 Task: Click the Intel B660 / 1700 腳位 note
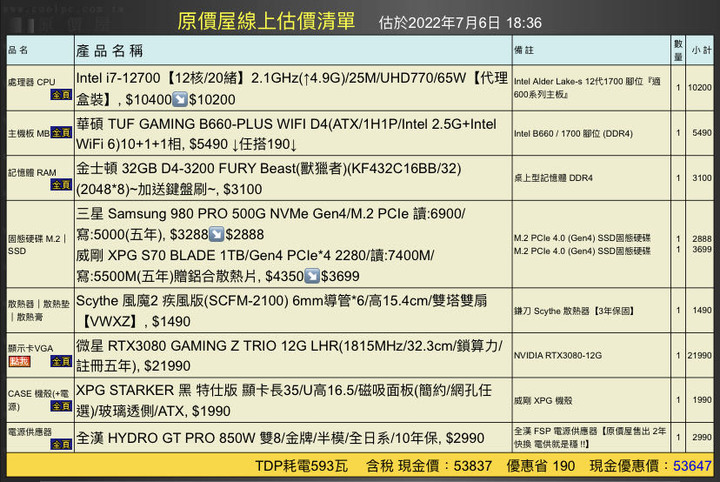(573, 134)
